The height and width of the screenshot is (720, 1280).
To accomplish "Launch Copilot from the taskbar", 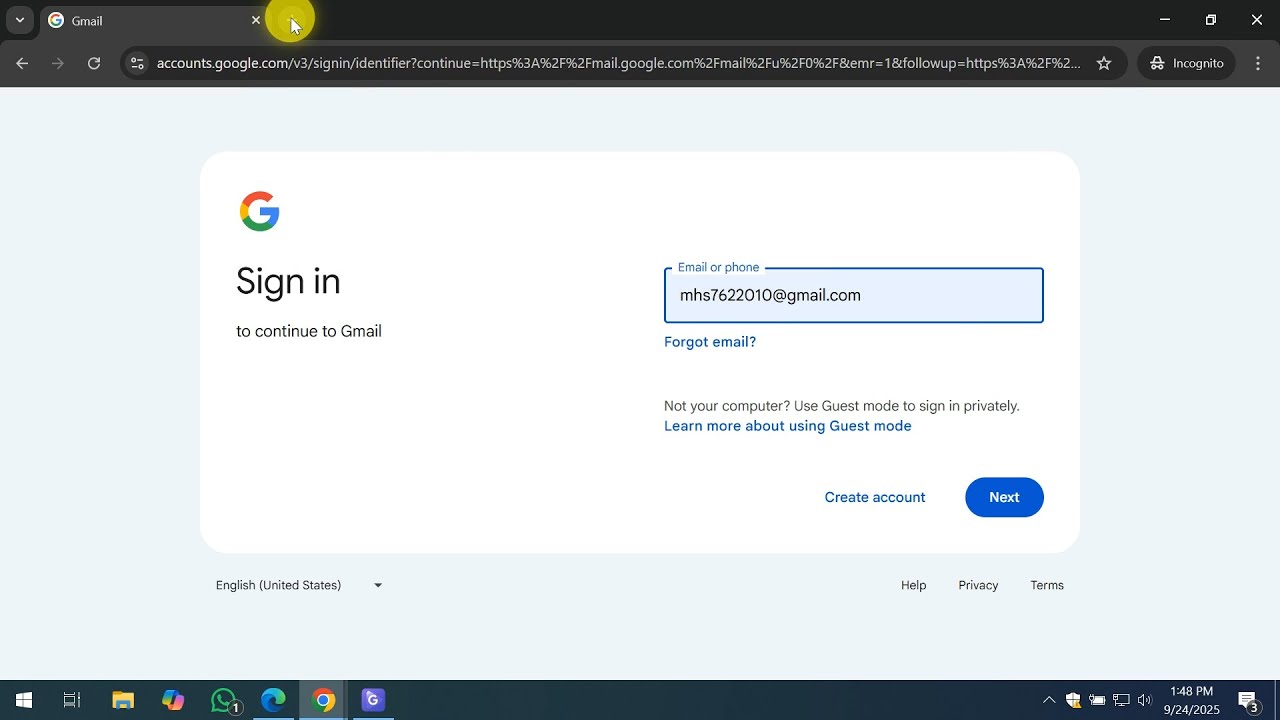I will point(173,700).
